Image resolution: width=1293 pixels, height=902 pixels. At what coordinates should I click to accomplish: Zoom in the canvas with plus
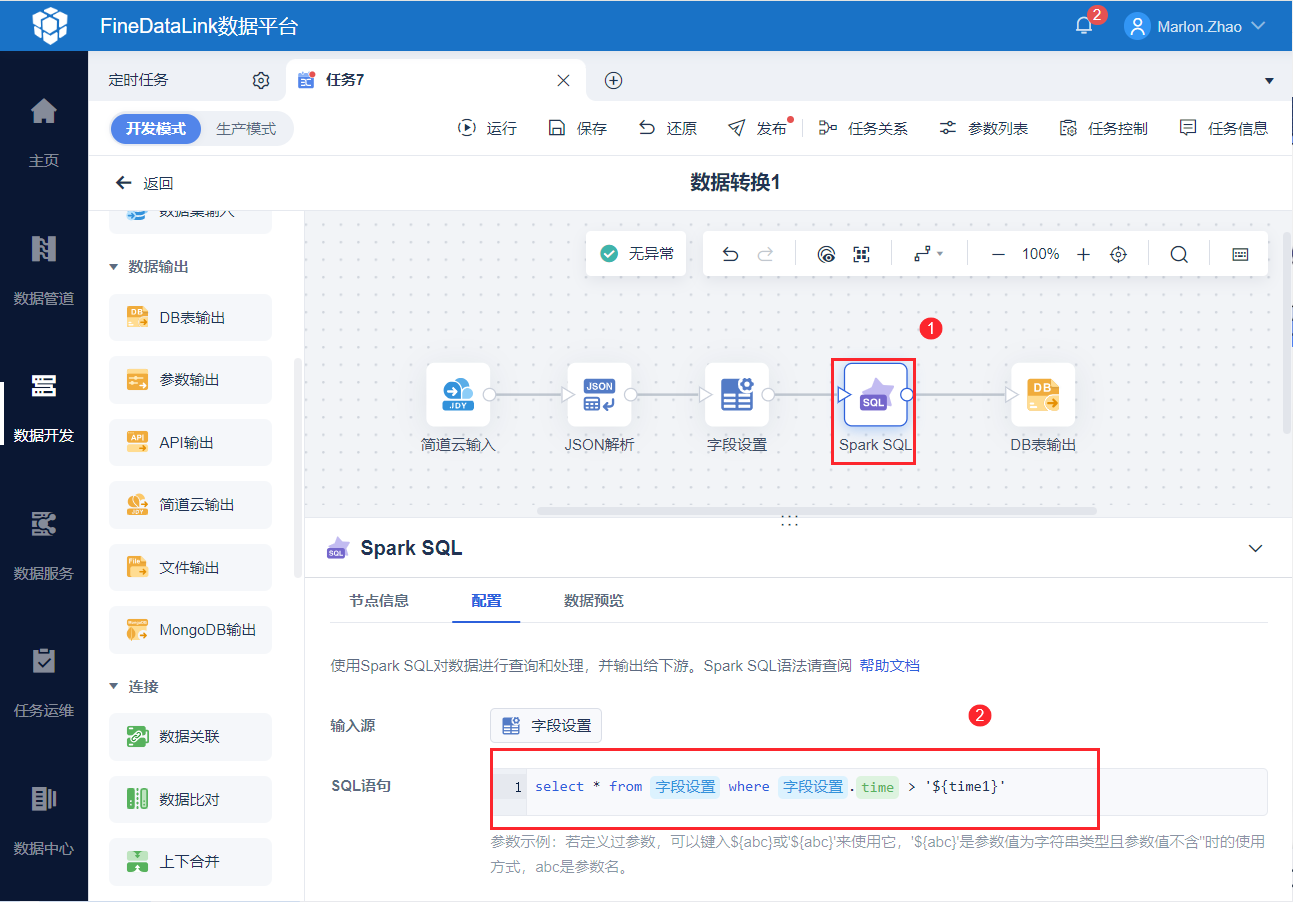1083,254
